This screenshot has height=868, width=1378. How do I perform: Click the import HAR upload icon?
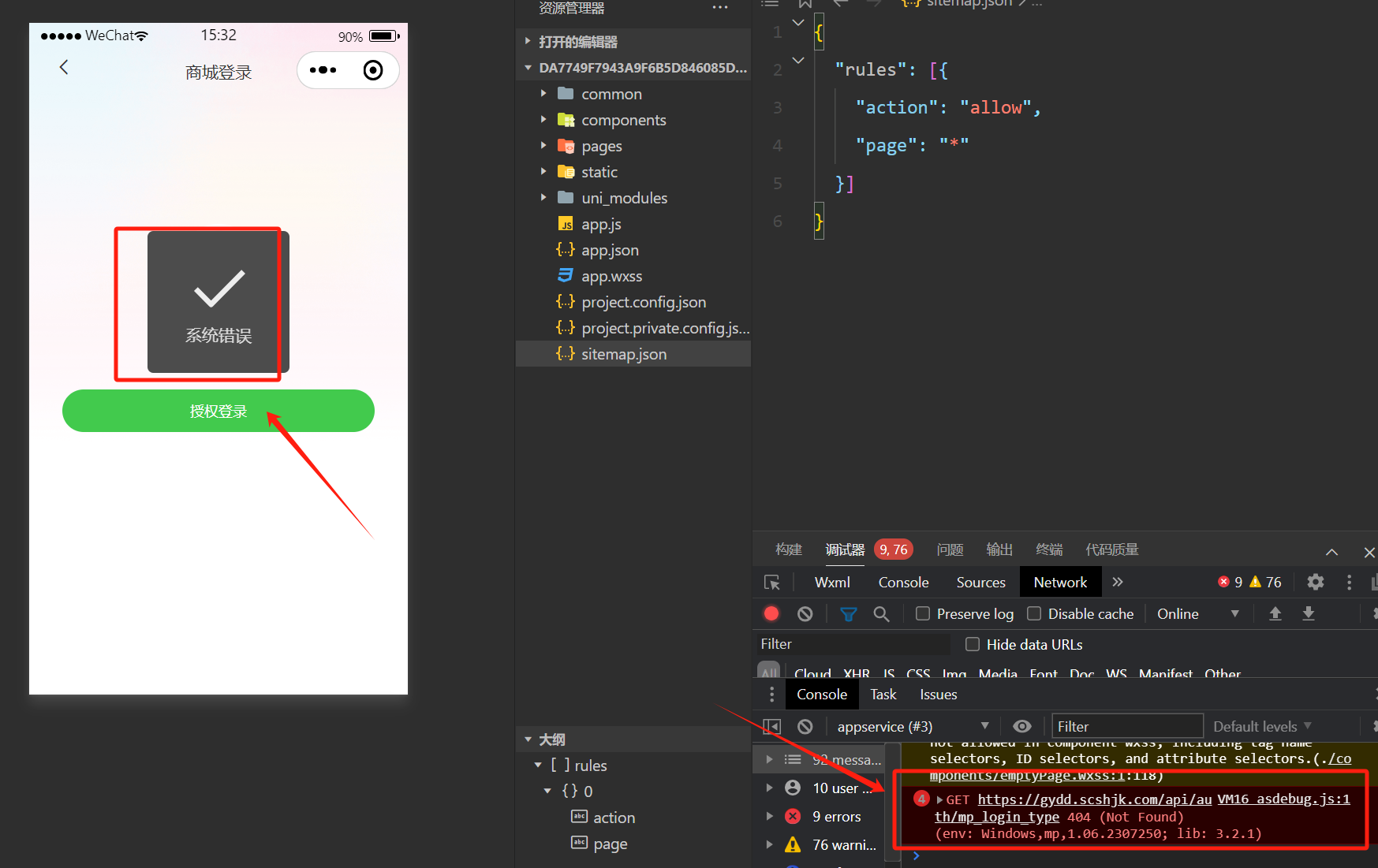point(1275,613)
